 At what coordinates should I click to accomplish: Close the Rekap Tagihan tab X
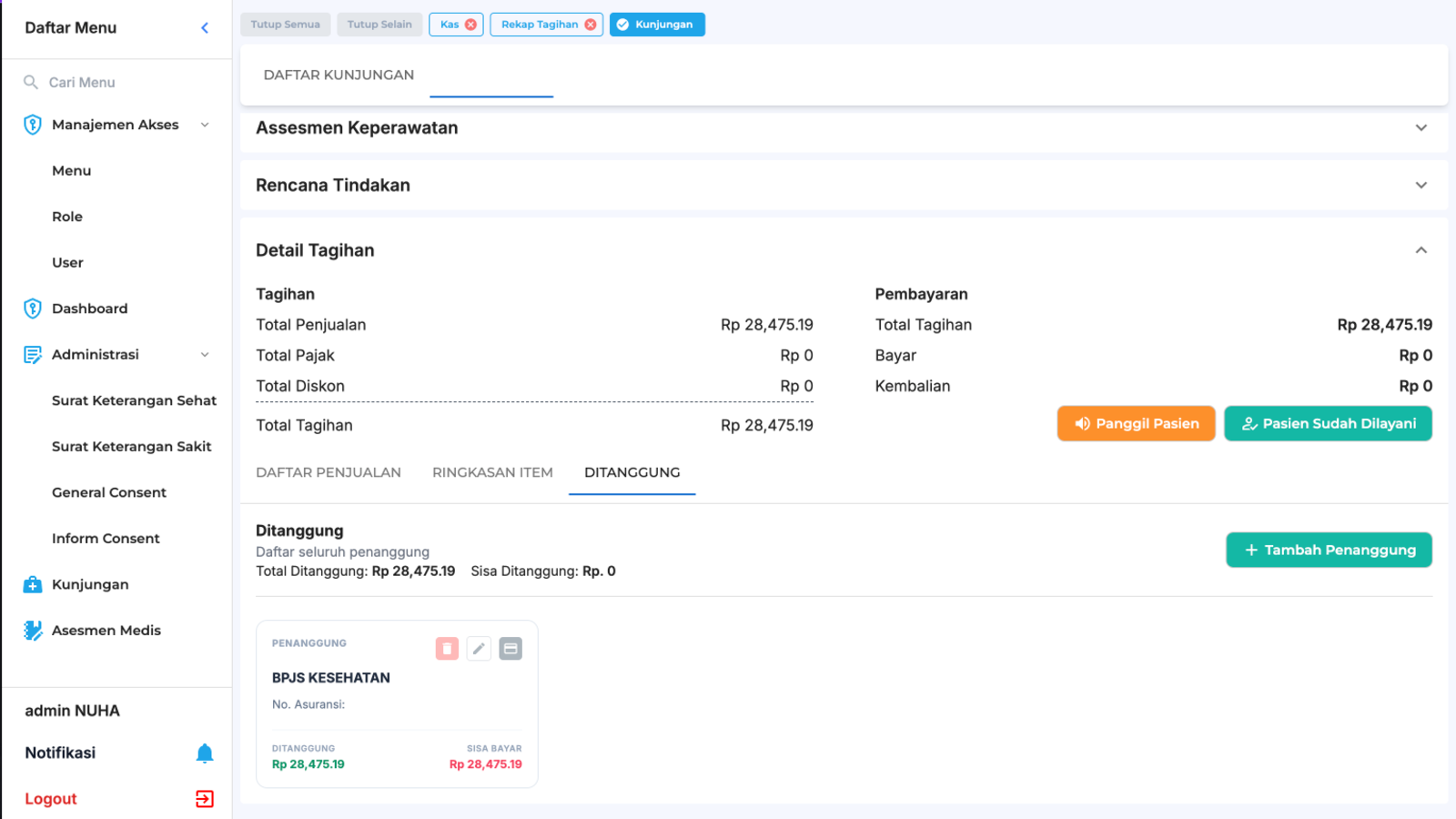click(591, 25)
